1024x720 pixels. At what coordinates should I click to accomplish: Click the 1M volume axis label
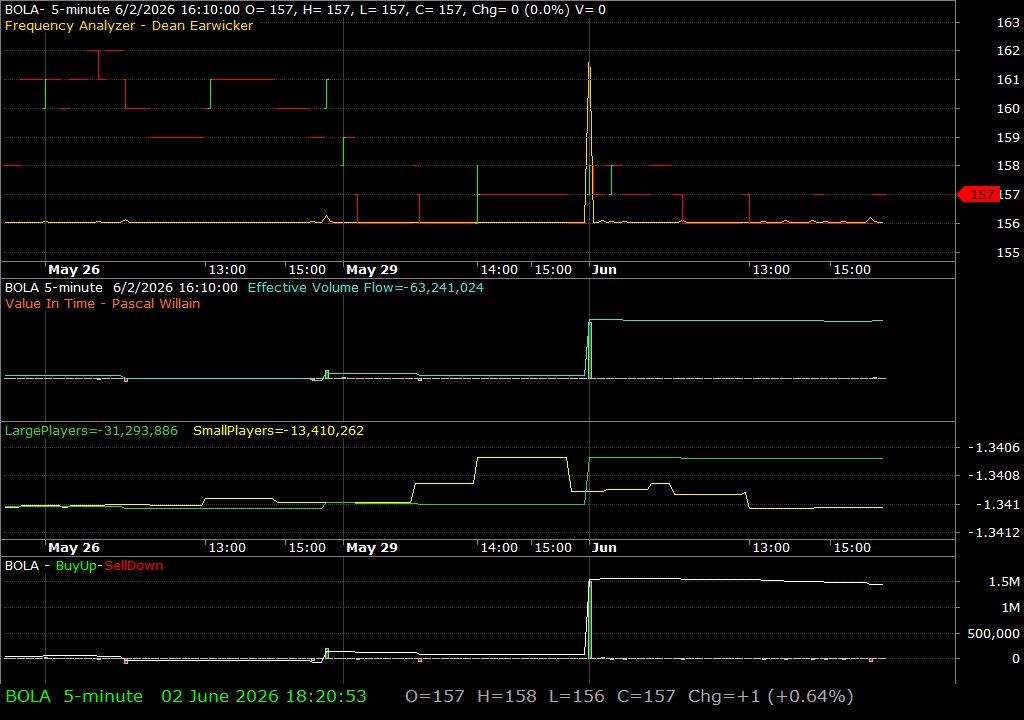pos(1010,608)
